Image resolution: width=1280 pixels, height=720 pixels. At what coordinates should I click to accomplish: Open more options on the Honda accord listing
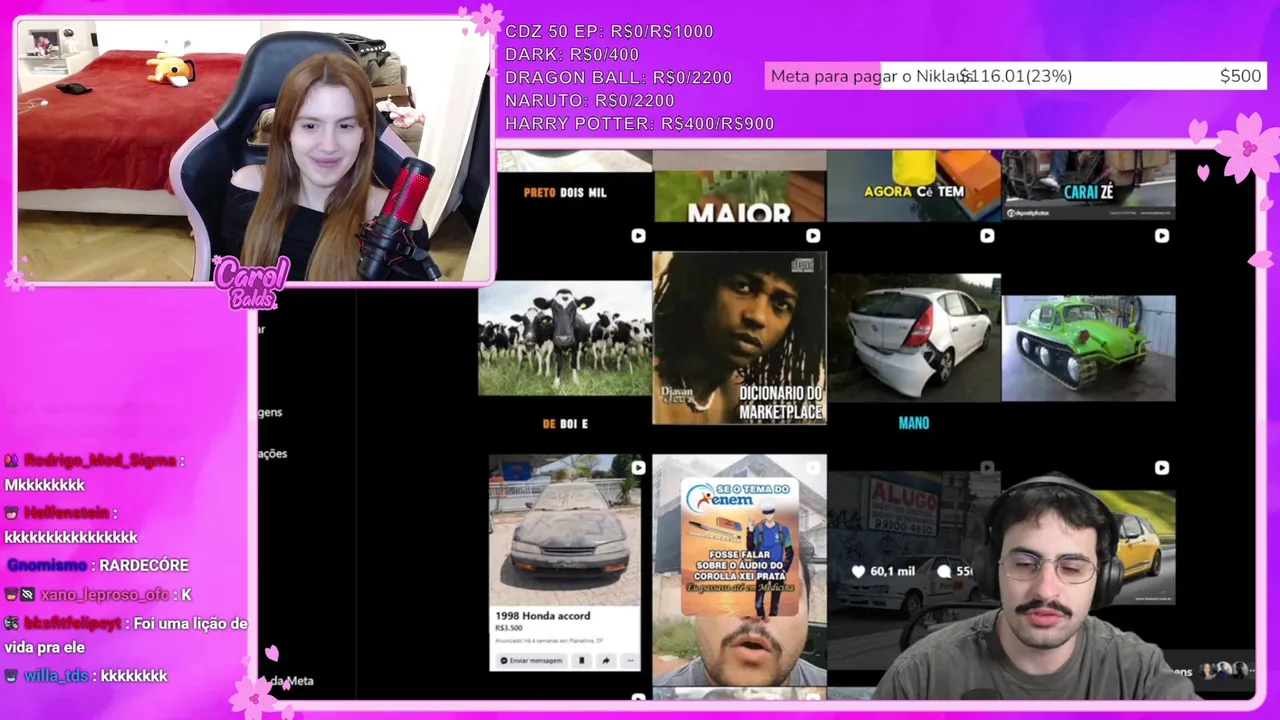tap(629, 660)
